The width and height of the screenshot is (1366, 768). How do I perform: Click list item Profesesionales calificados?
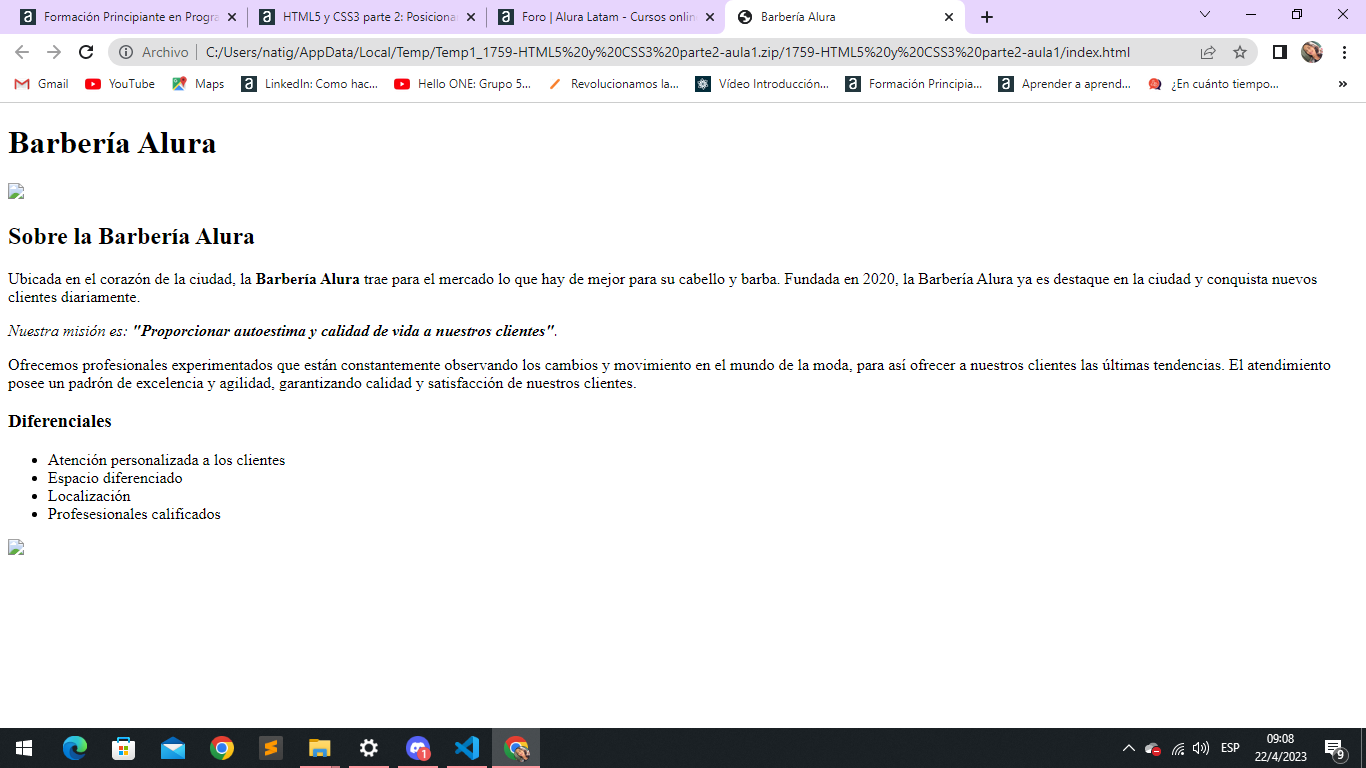(x=134, y=514)
